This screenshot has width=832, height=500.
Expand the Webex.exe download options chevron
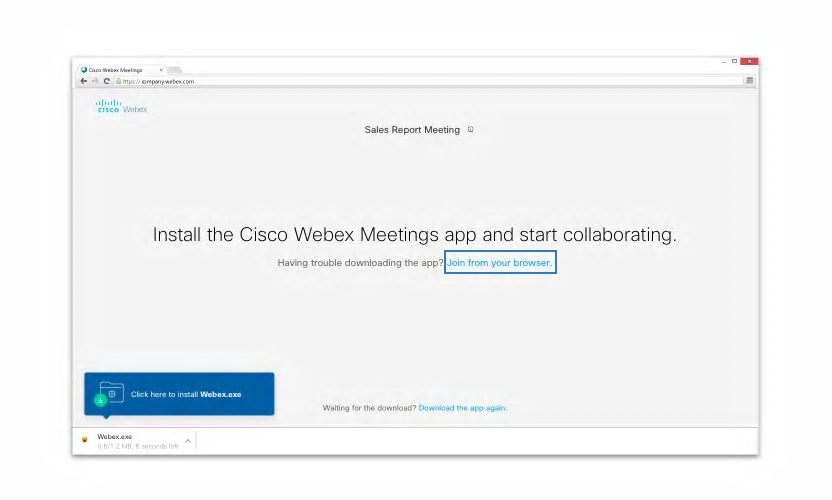click(x=188, y=441)
